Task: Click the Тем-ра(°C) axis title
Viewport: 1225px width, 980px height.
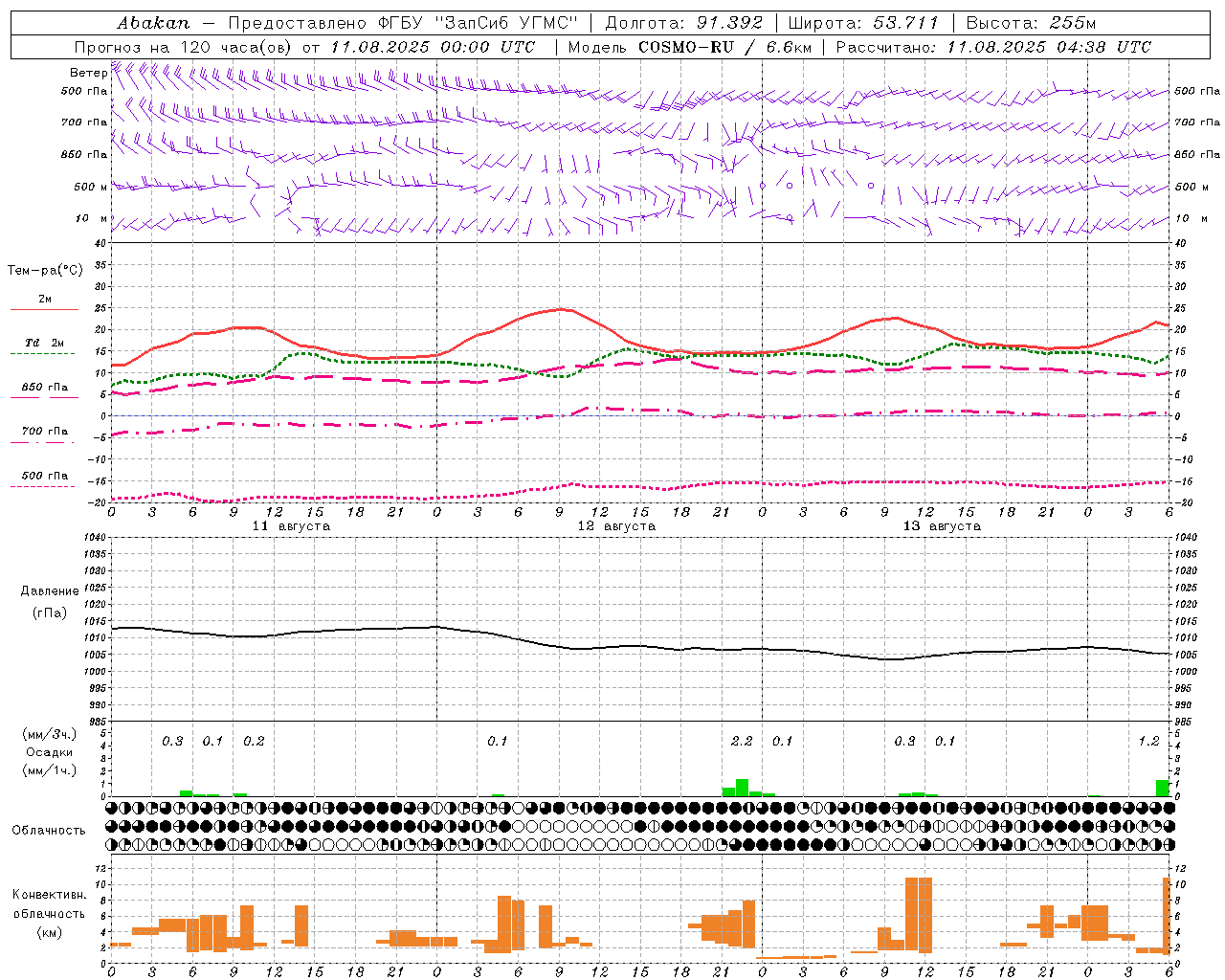Action: click(x=45, y=271)
